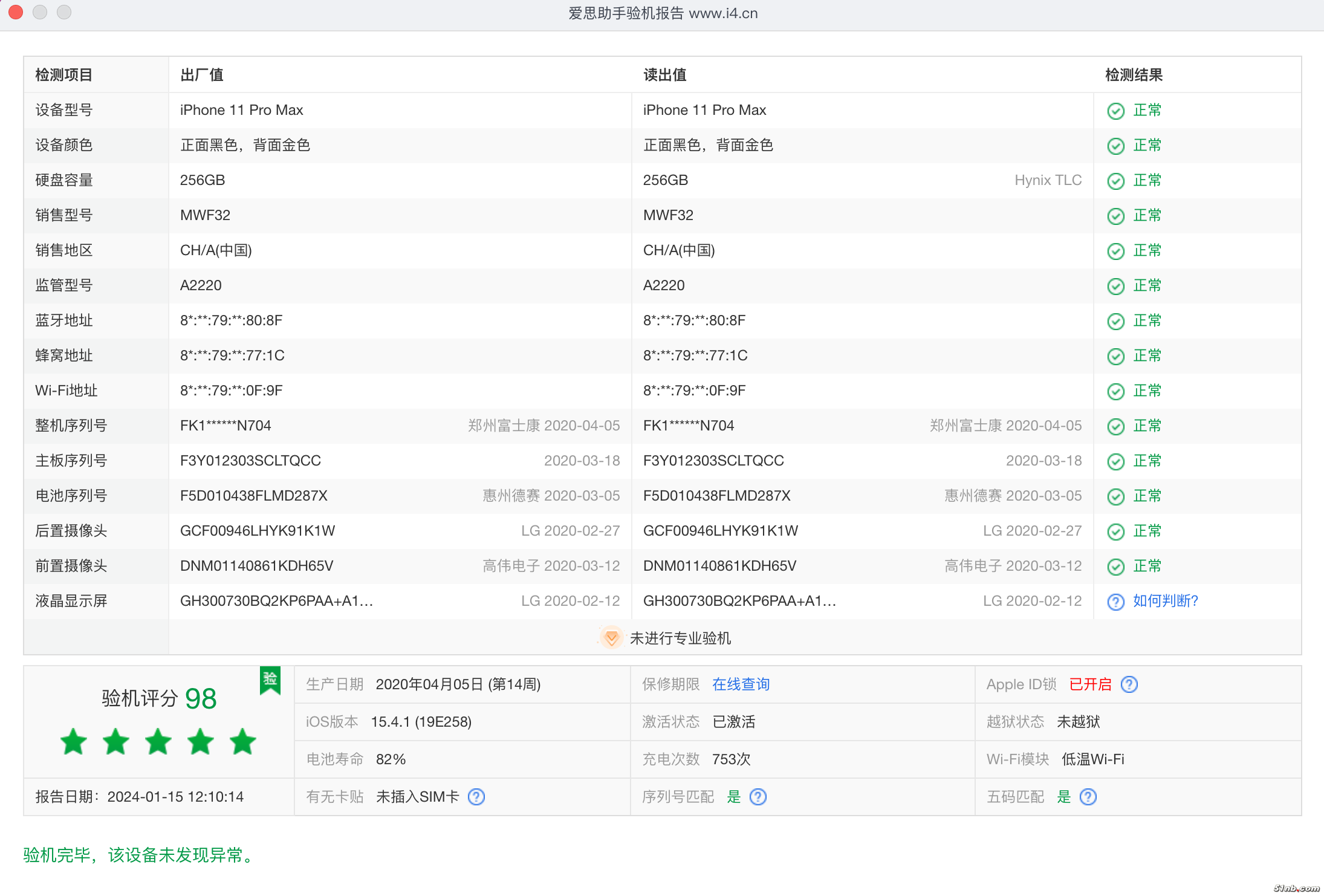Select the 已开启 Apple ID lock status
This screenshot has height=896, width=1324.
tap(1091, 684)
